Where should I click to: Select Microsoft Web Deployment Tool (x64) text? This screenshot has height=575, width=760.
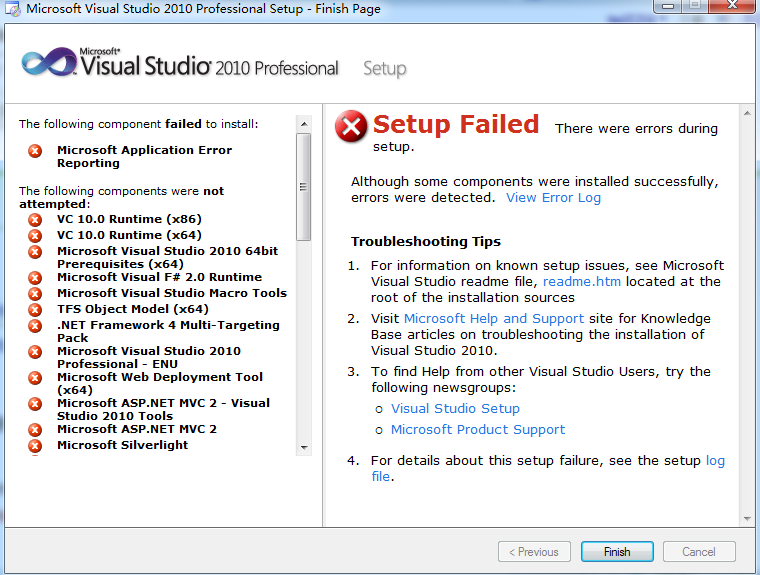[160, 383]
